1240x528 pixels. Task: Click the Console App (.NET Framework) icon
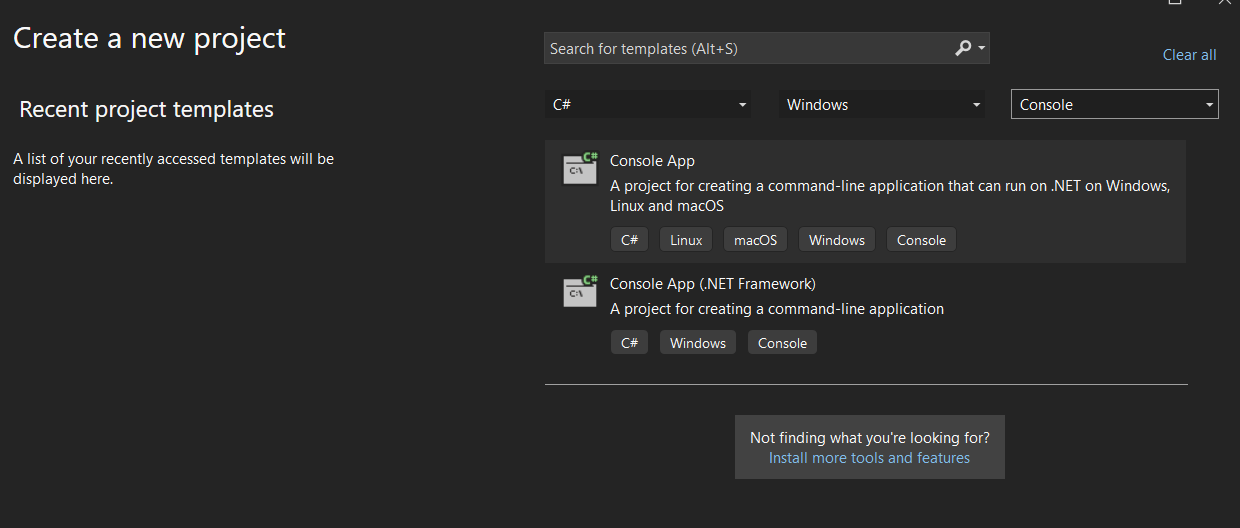(580, 291)
